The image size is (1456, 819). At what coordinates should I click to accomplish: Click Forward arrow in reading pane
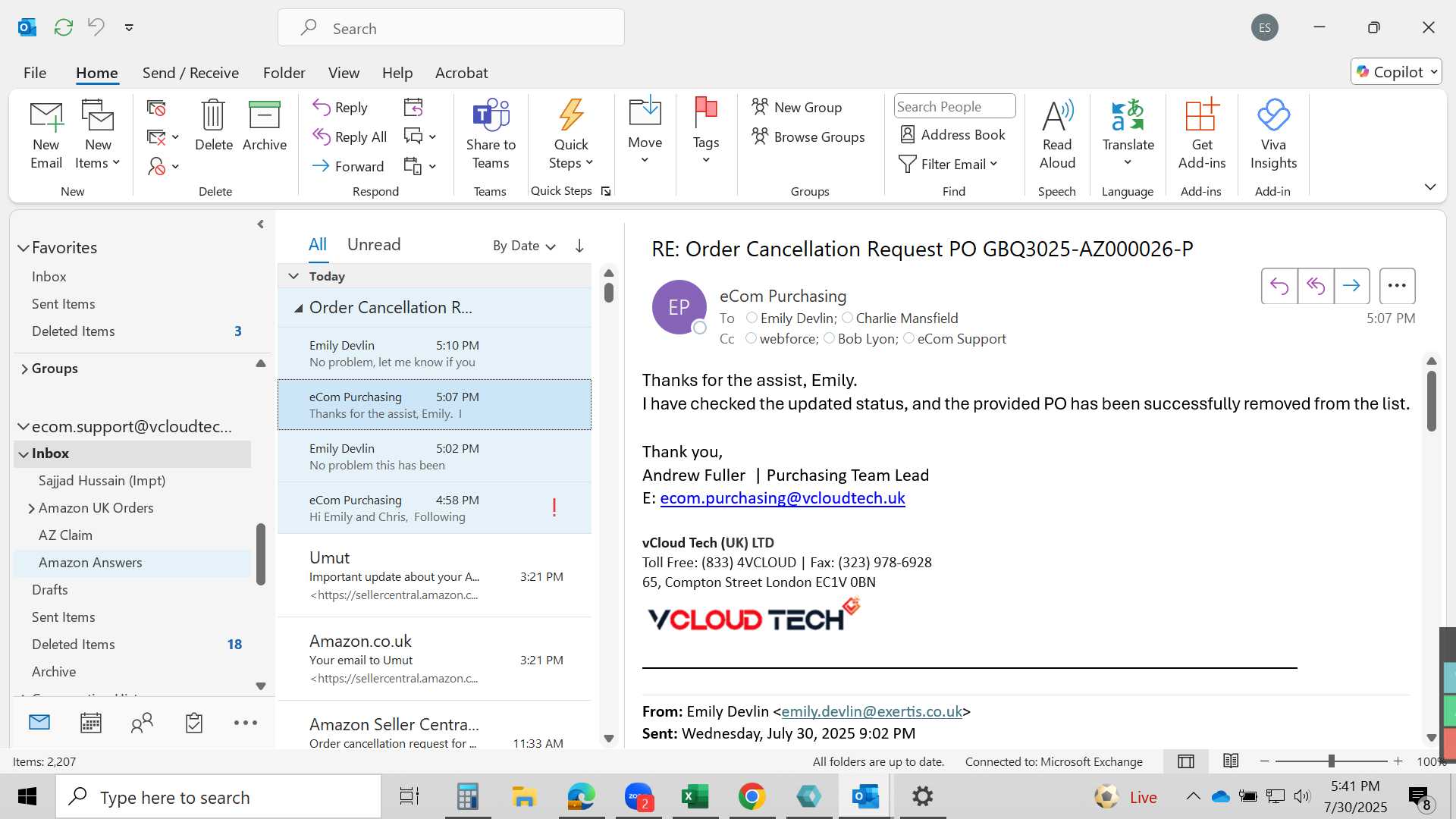(x=1351, y=286)
